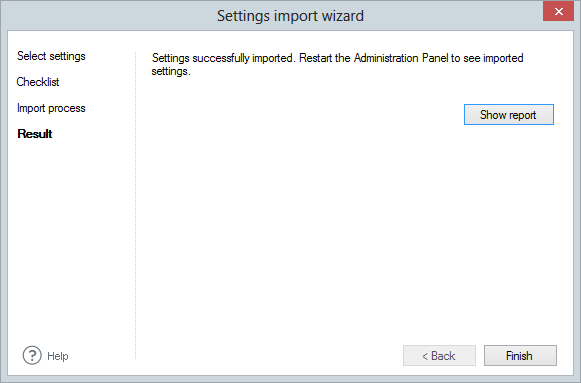Exit the wizard using the Finish button
Viewport: 581px width, 383px height.
pos(520,356)
